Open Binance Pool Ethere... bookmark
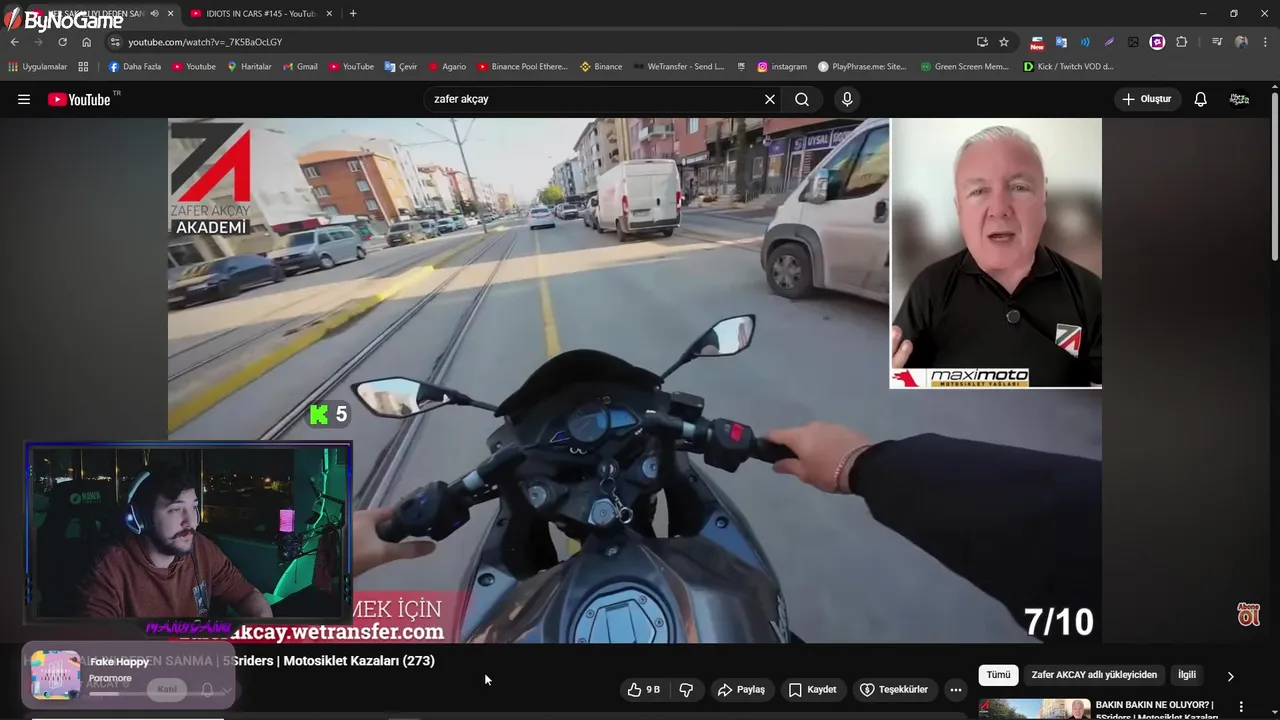The height and width of the screenshot is (720, 1280). pyautogui.click(x=522, y=67)
